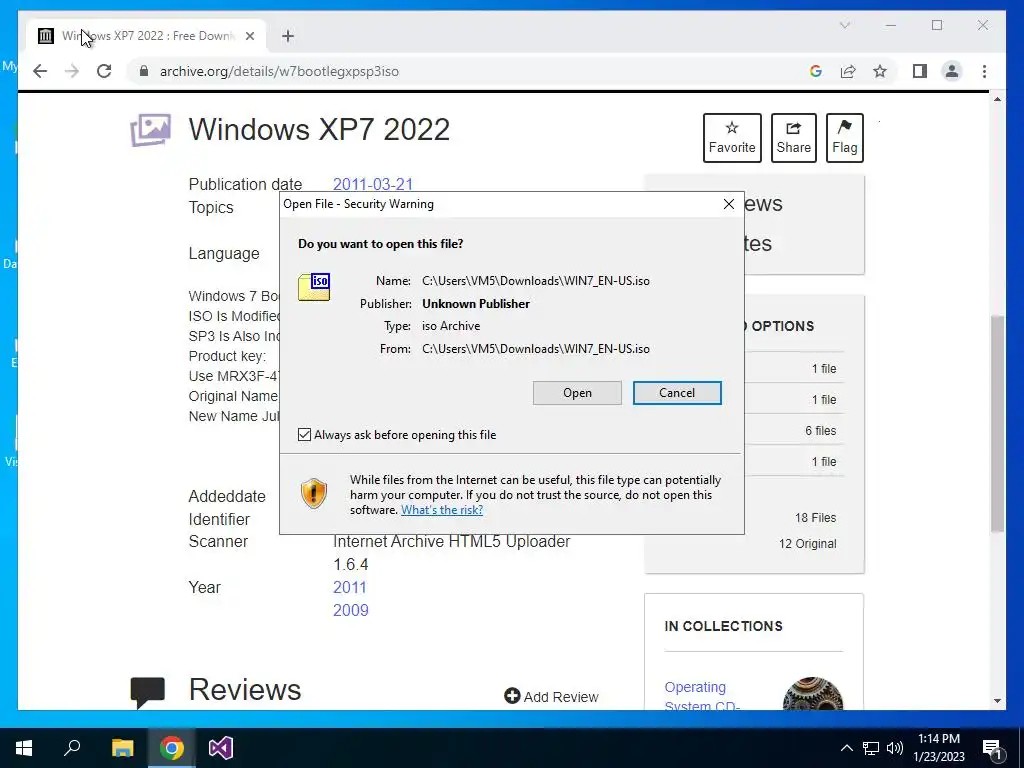Click the address bar URL
Screen dimensions: 1024x768
(279, 71)
